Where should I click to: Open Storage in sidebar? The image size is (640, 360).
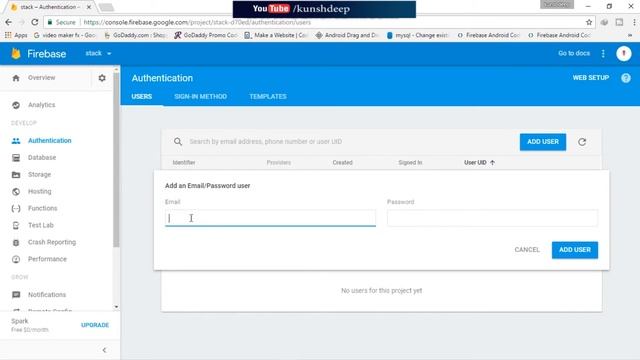[40, 175]
